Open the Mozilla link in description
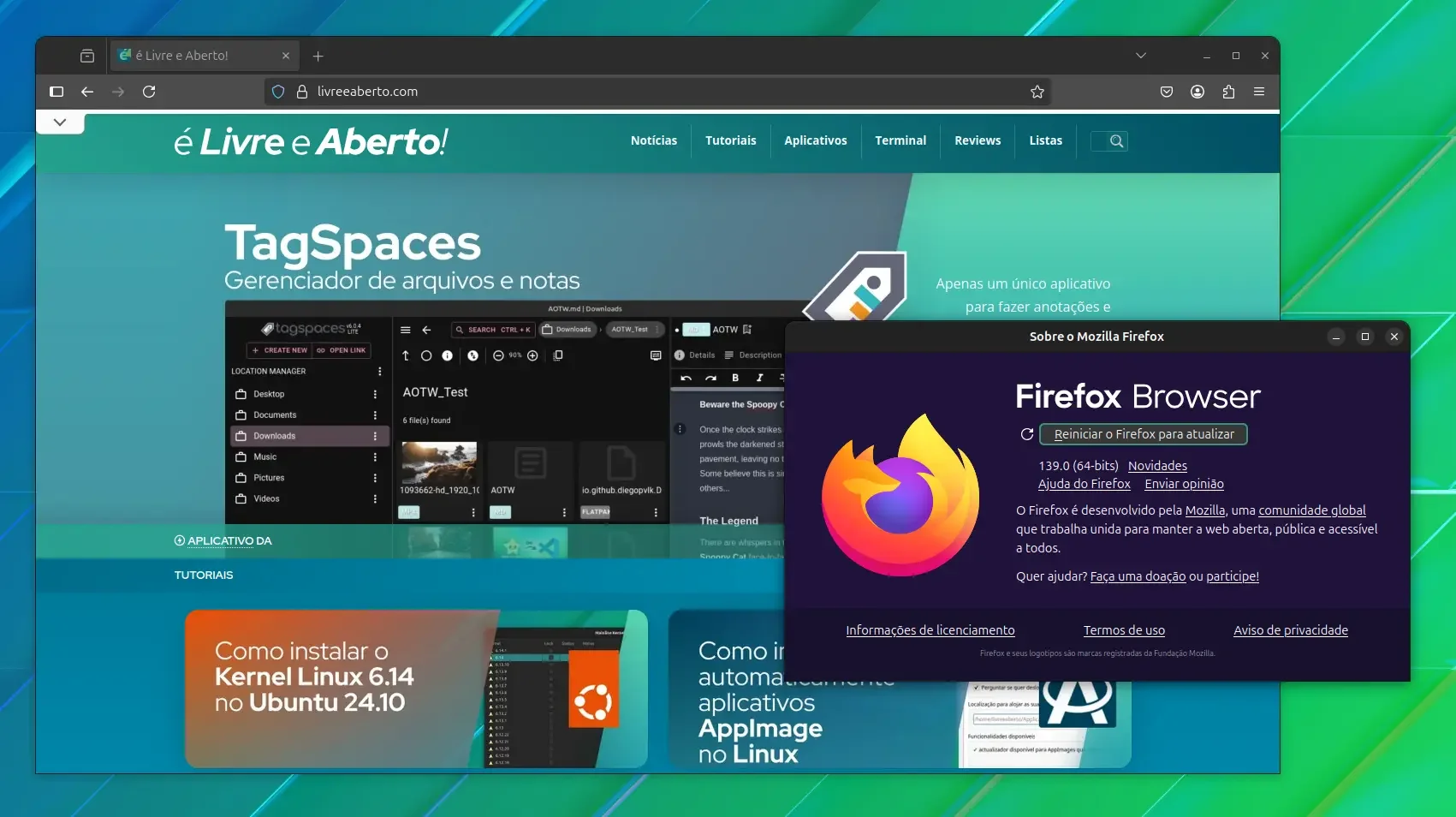This screenshot has width=1456, height=817. pyautogui.click(x=1204, y=510)
